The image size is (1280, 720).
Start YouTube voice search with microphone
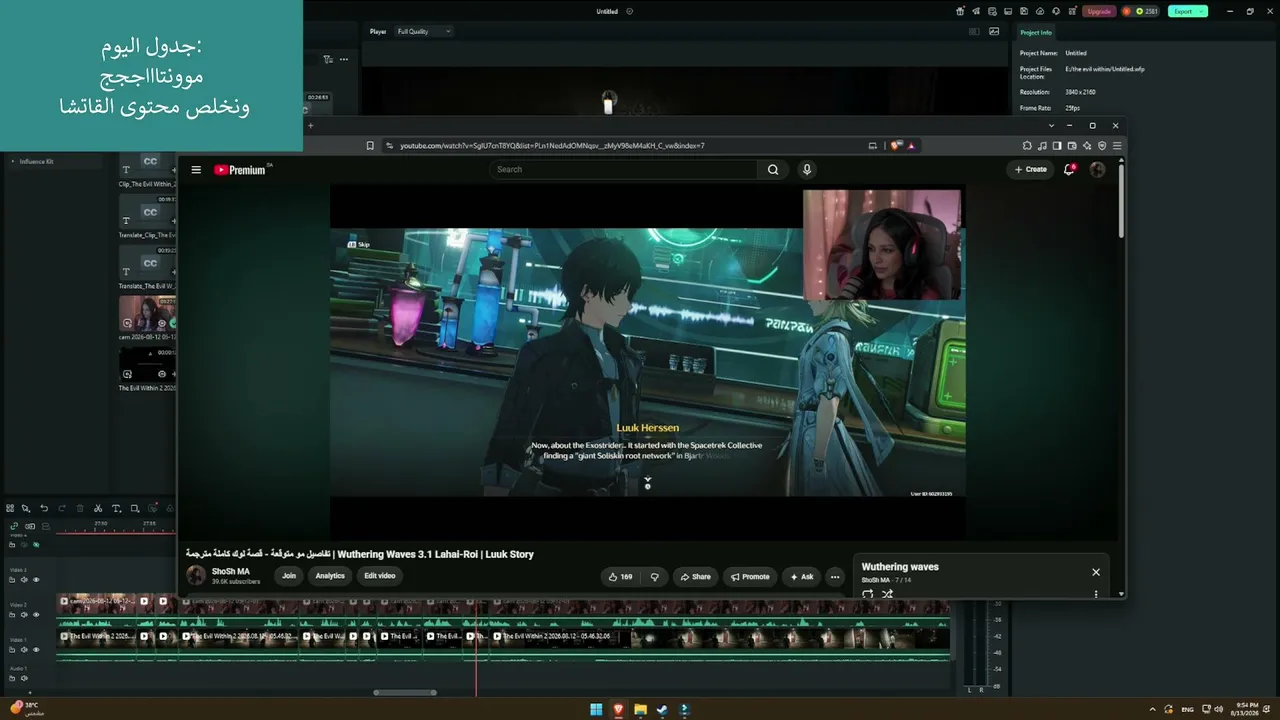(807, 170)
